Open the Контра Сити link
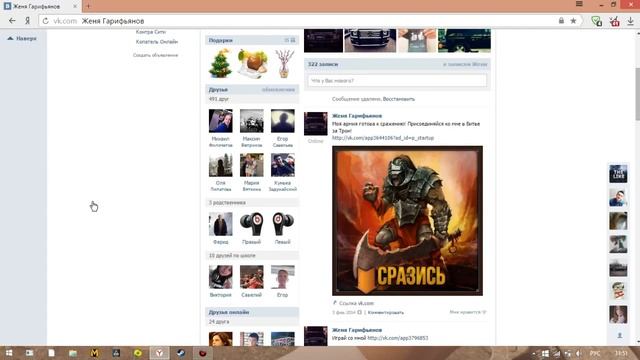 point(151,32)
